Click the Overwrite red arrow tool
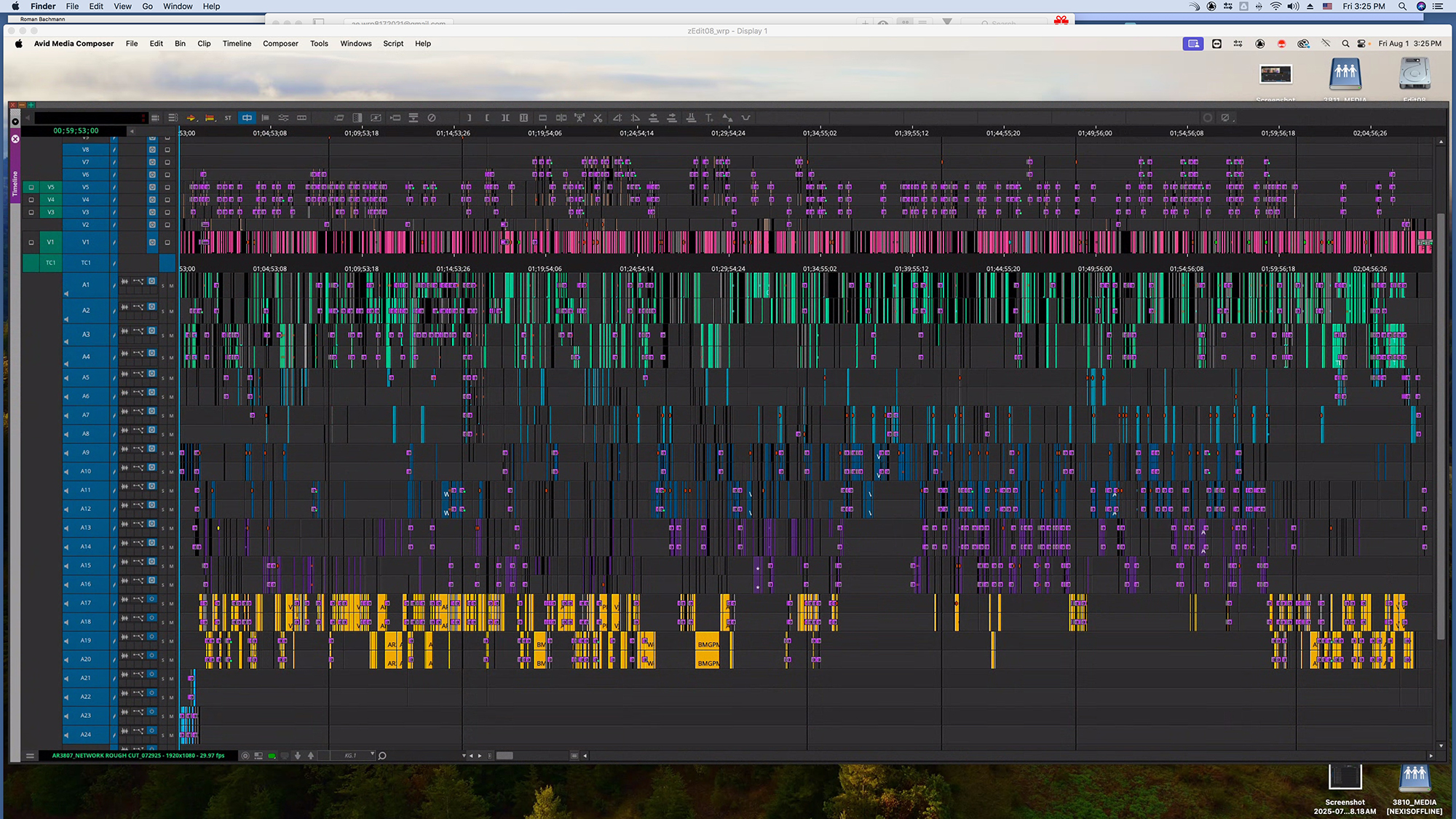This screenshot has height=819, width=1456. tap(210, 118)
